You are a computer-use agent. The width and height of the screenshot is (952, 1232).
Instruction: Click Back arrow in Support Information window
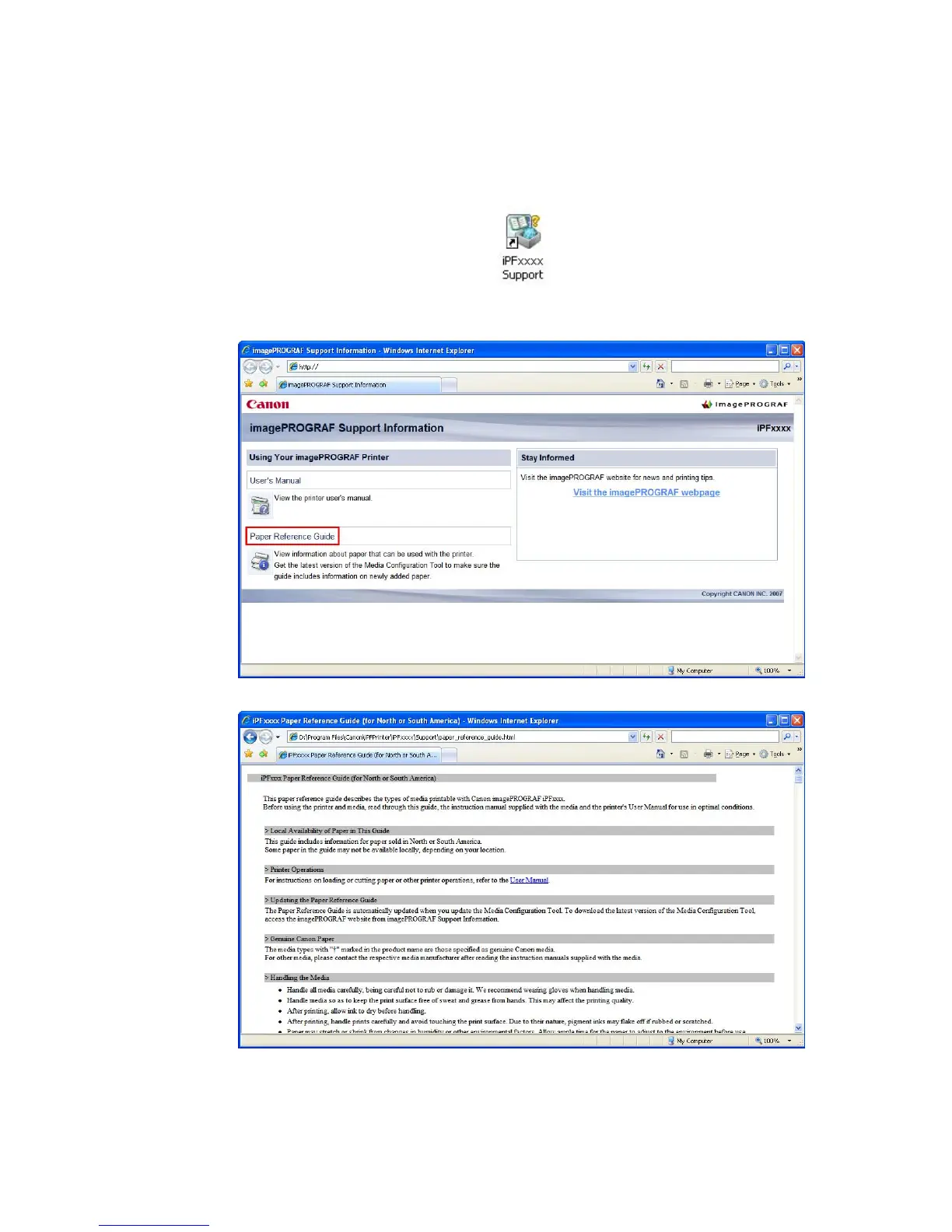click(x=250, y=366)
